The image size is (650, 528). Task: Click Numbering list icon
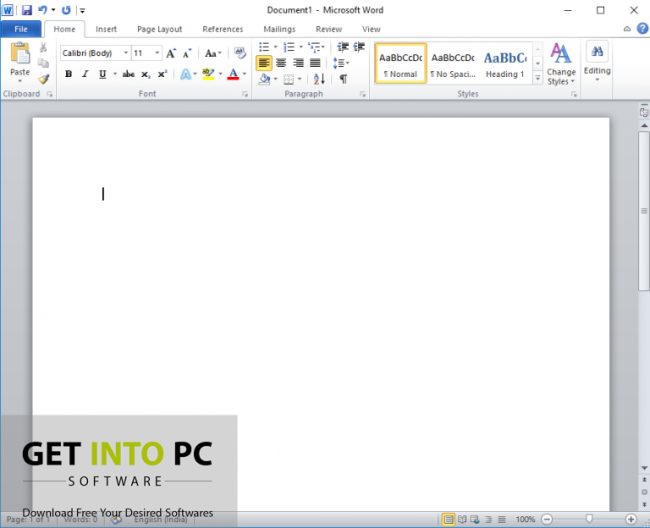pos(289,47)
